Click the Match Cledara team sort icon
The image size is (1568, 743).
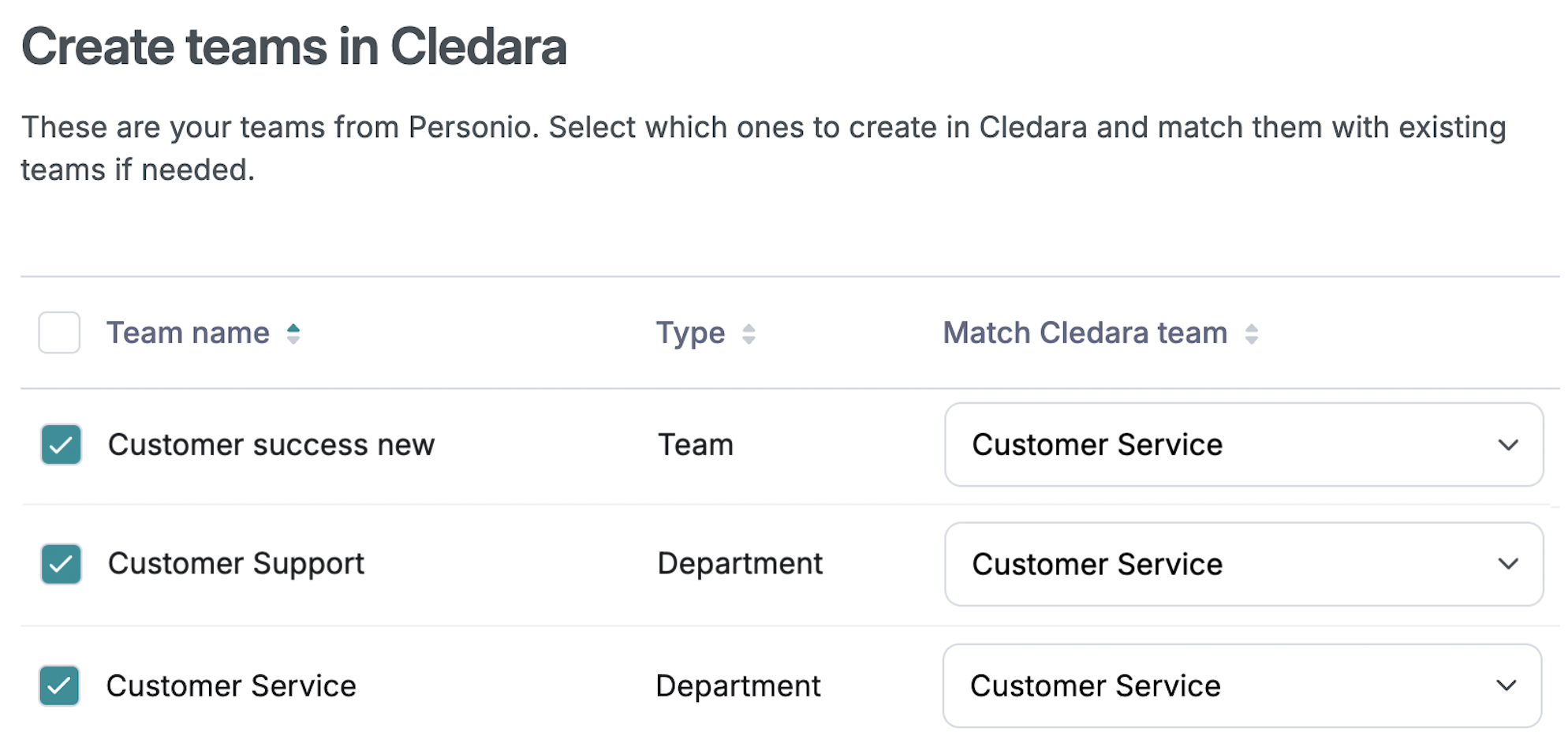point(1252,333)
